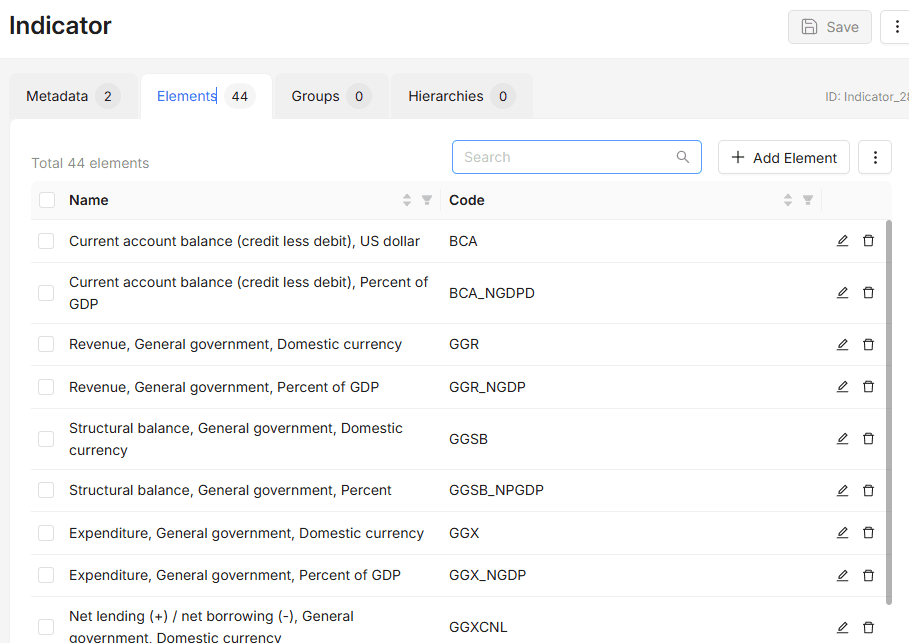
Task: Edit the BCA element row
Action: [x=842, y=241]
